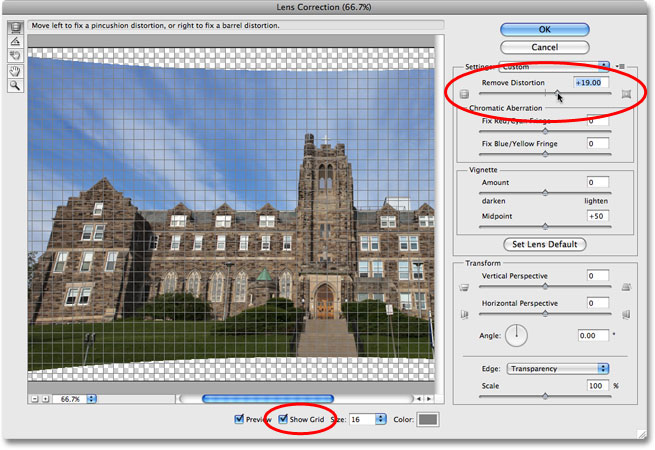
Task: Open the Settings panel flyout menu
Action: pos(620,66)
